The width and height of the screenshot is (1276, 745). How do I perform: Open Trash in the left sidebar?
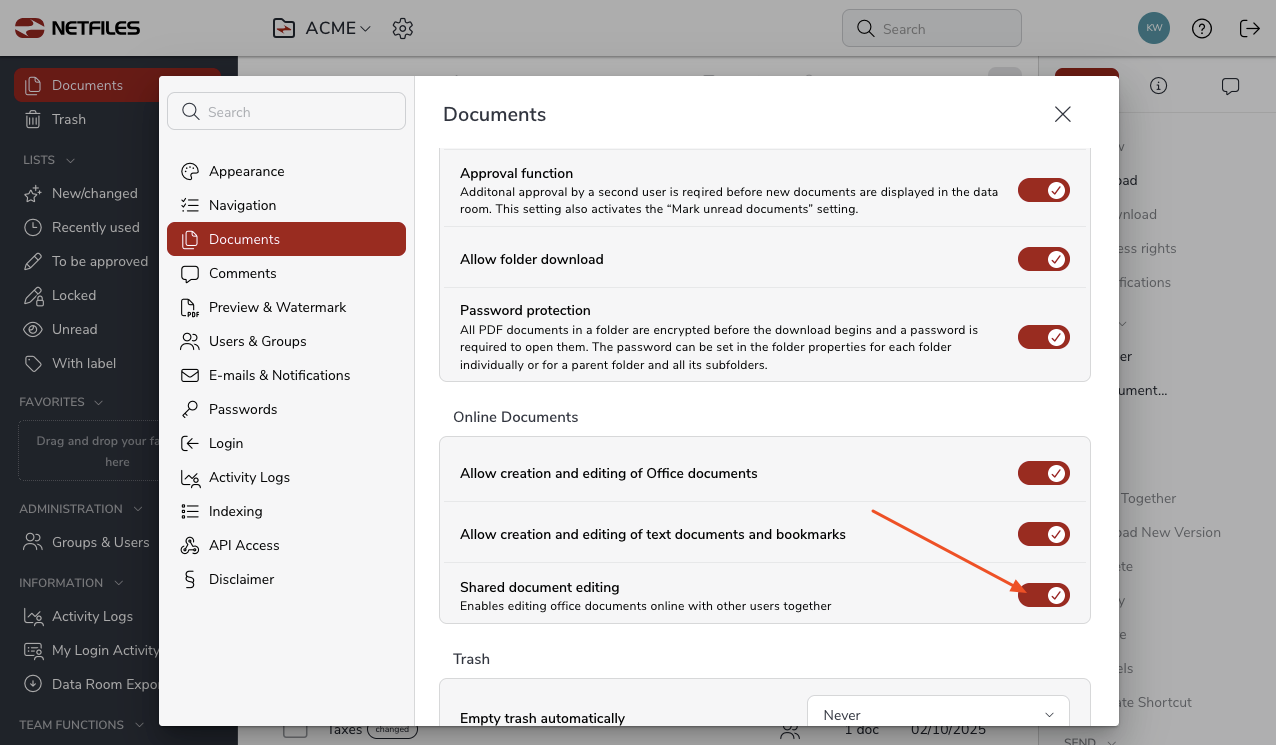tap(69, 119)
